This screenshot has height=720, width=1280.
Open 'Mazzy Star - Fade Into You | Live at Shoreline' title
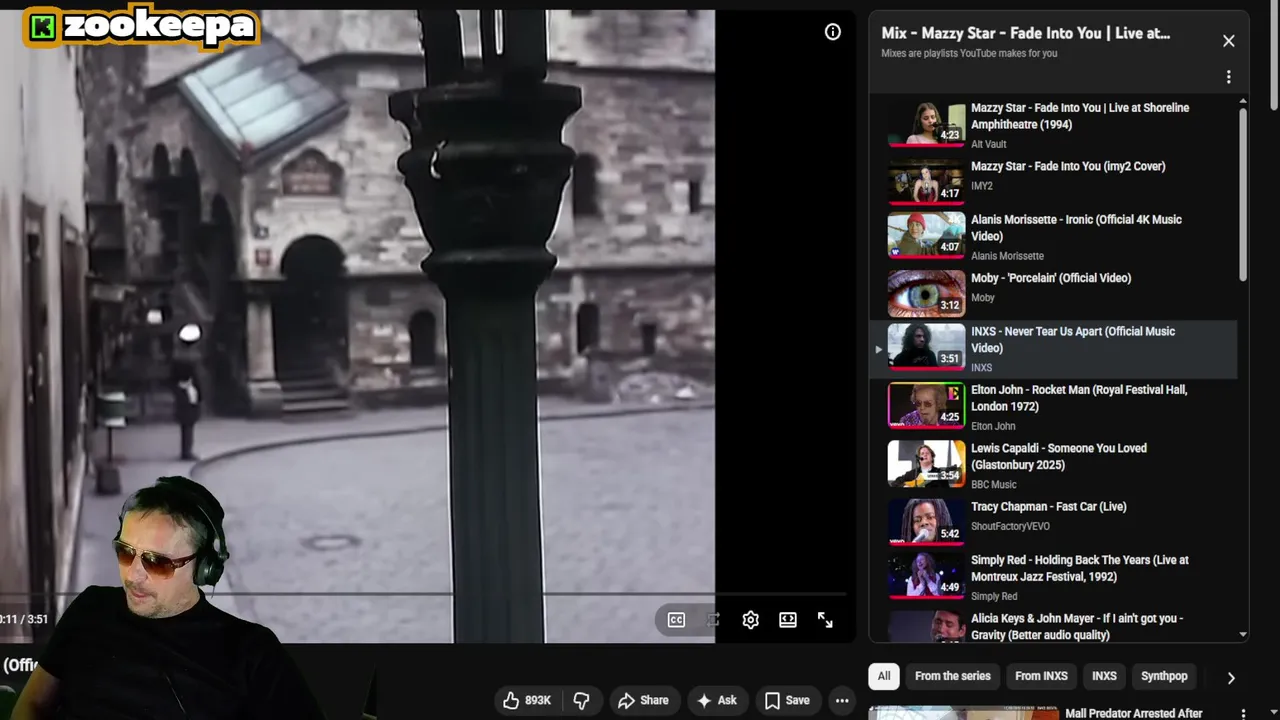(x=1080, y=116)
